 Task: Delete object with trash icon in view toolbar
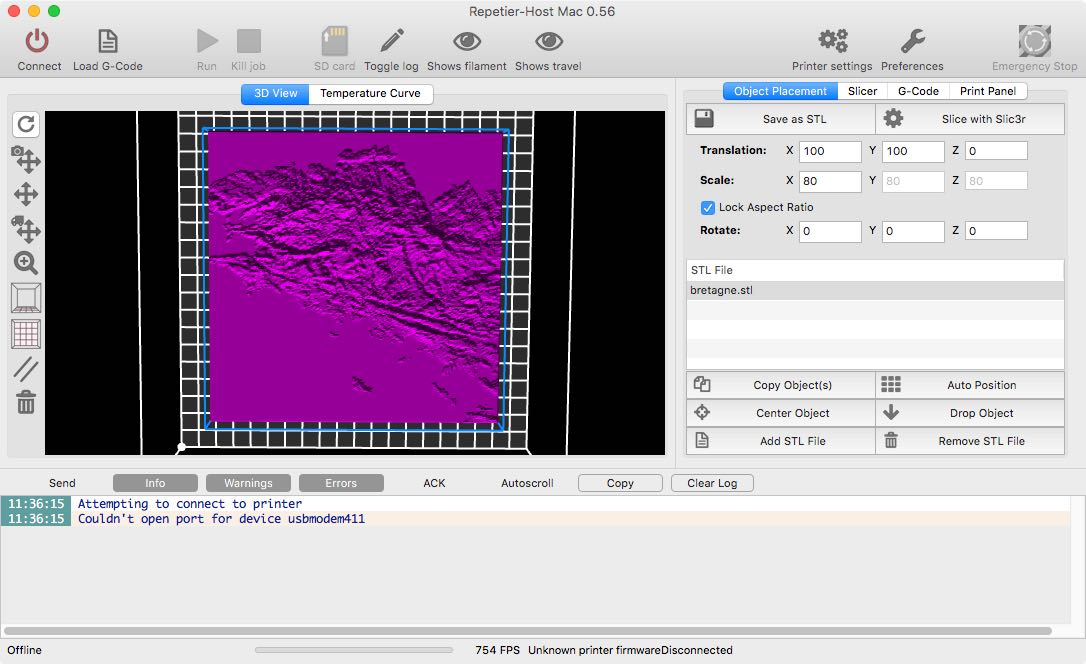coord(26,402)
